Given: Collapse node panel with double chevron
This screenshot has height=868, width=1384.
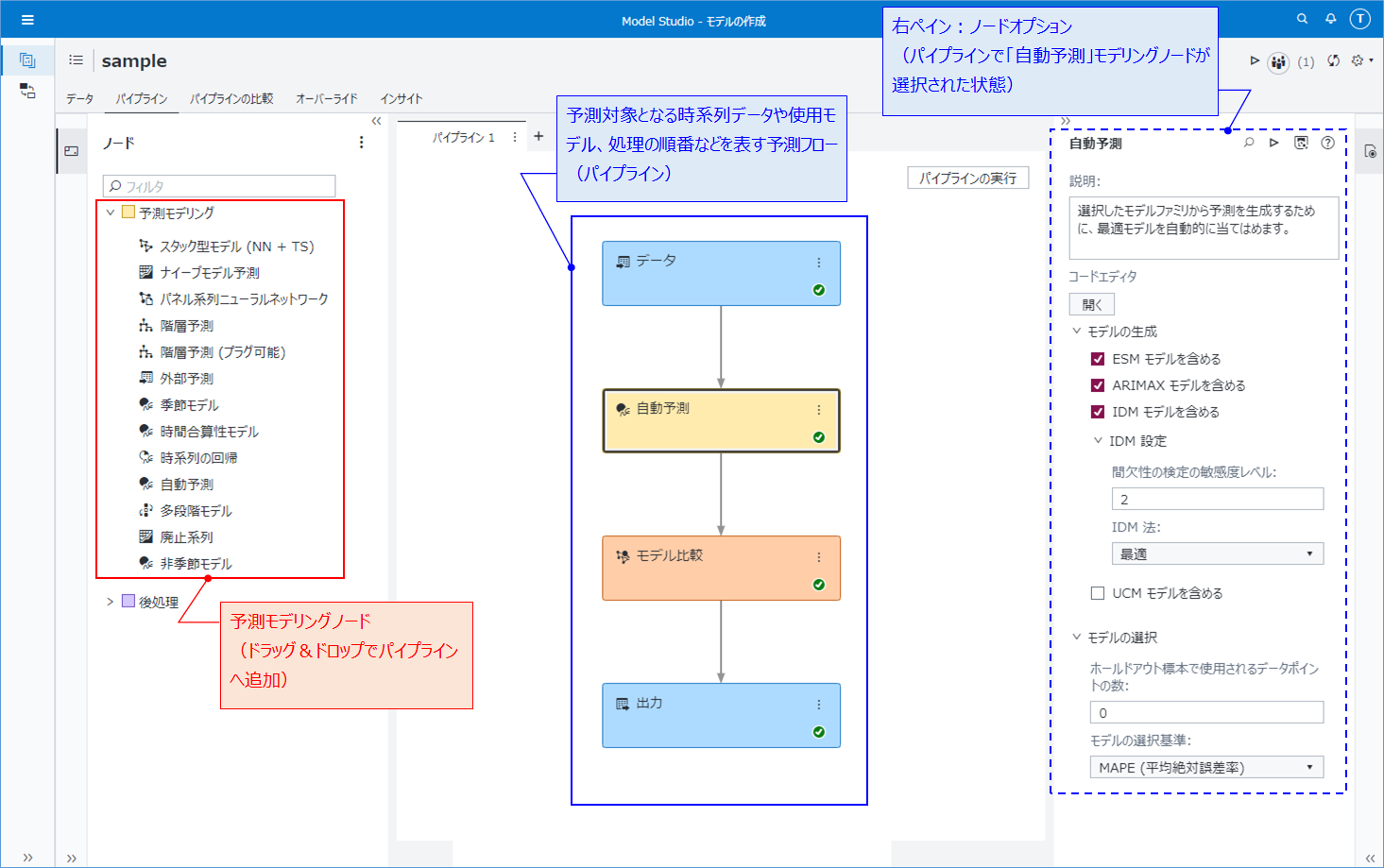Looking at the screenshot, I should coord(376,121).
